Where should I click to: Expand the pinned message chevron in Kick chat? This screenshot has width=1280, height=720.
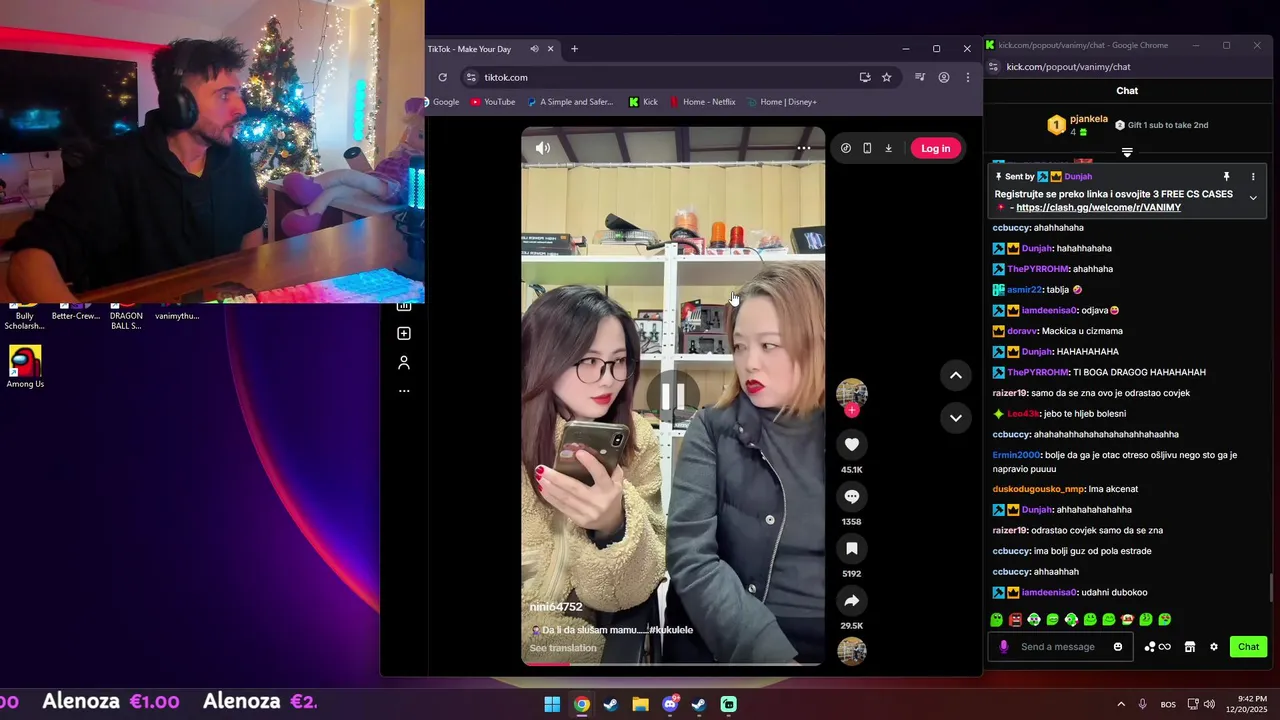1253,198
